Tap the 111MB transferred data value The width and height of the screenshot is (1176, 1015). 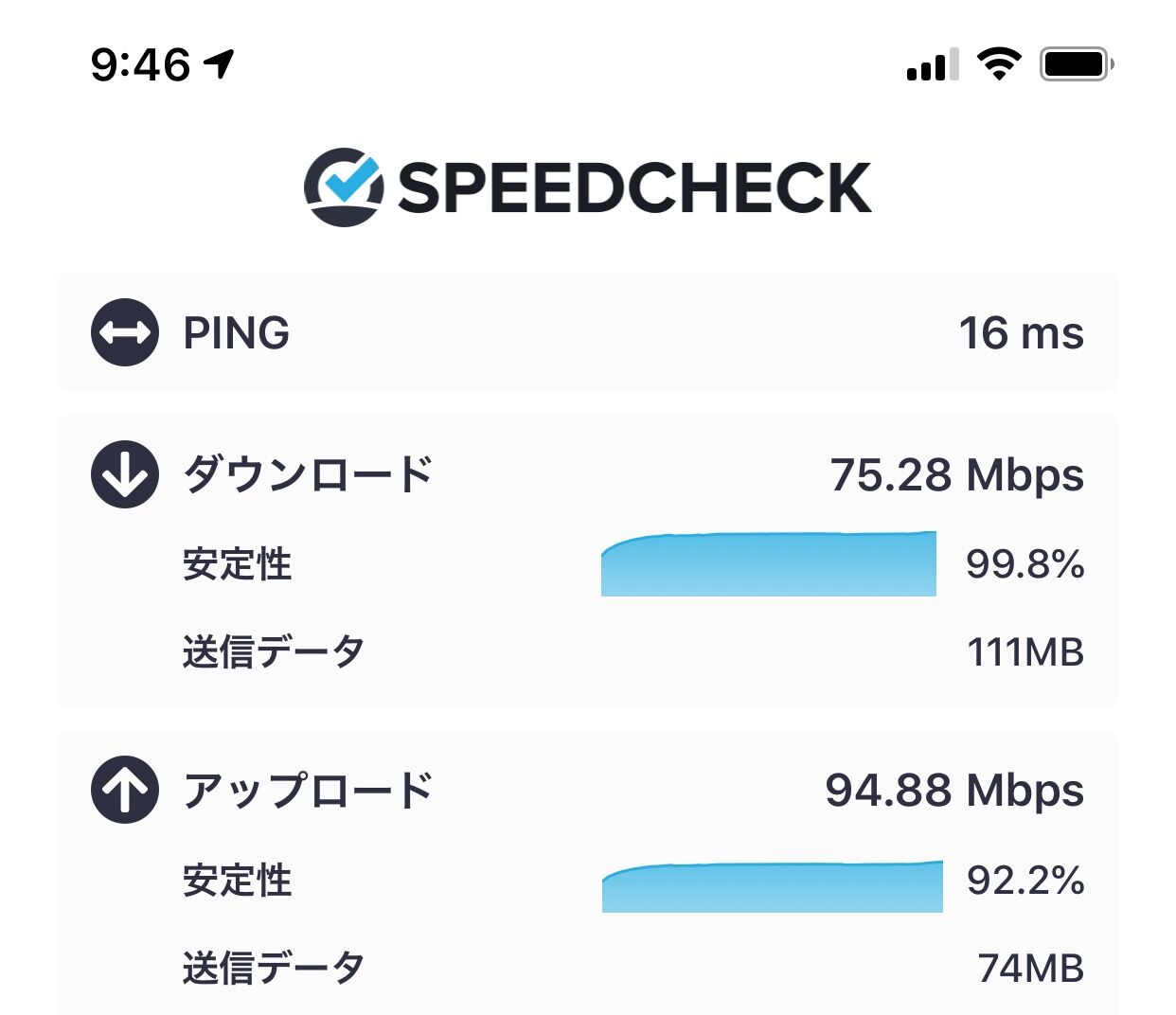point(1025,652)
